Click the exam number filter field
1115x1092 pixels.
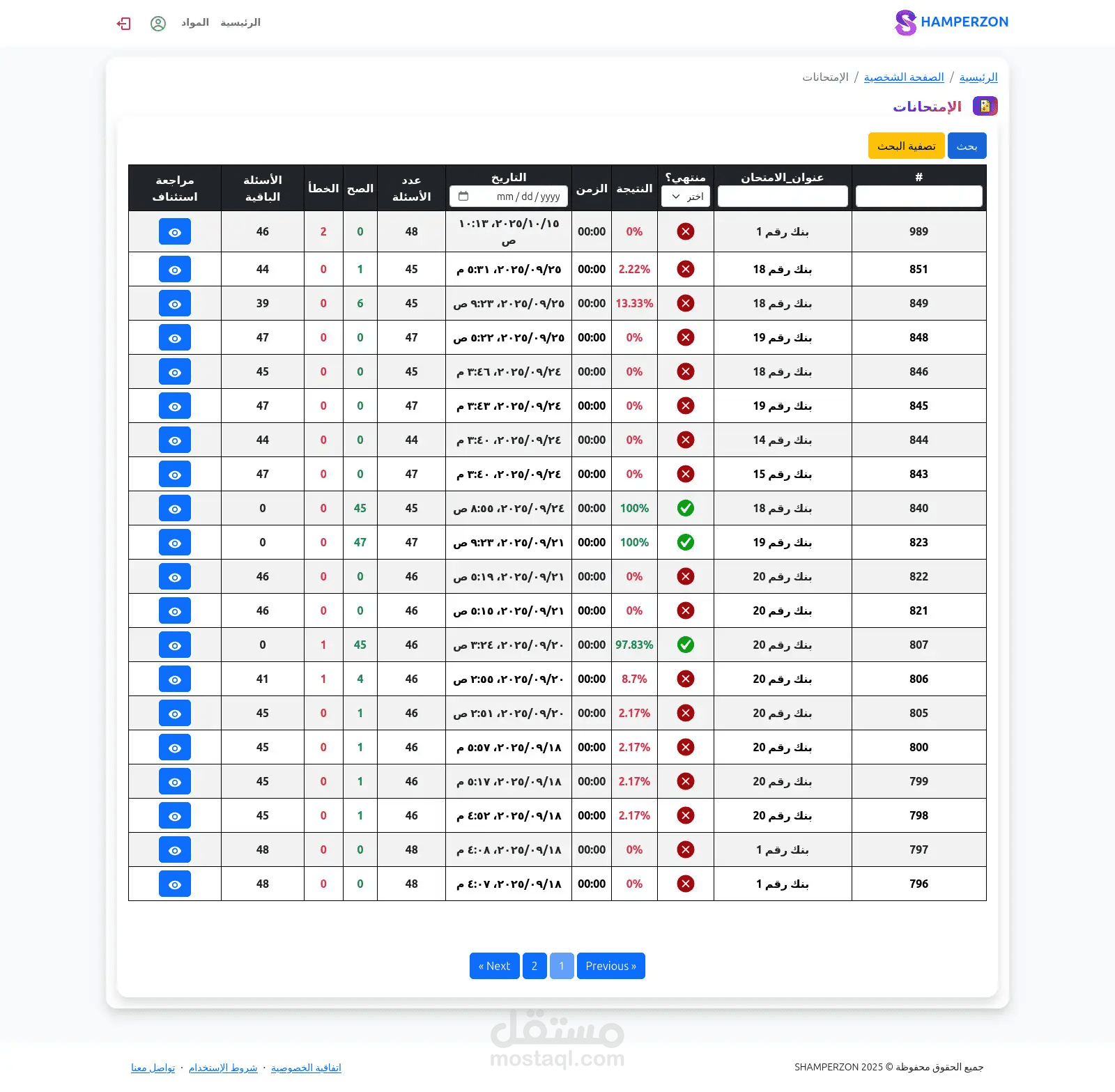point(919,197)
